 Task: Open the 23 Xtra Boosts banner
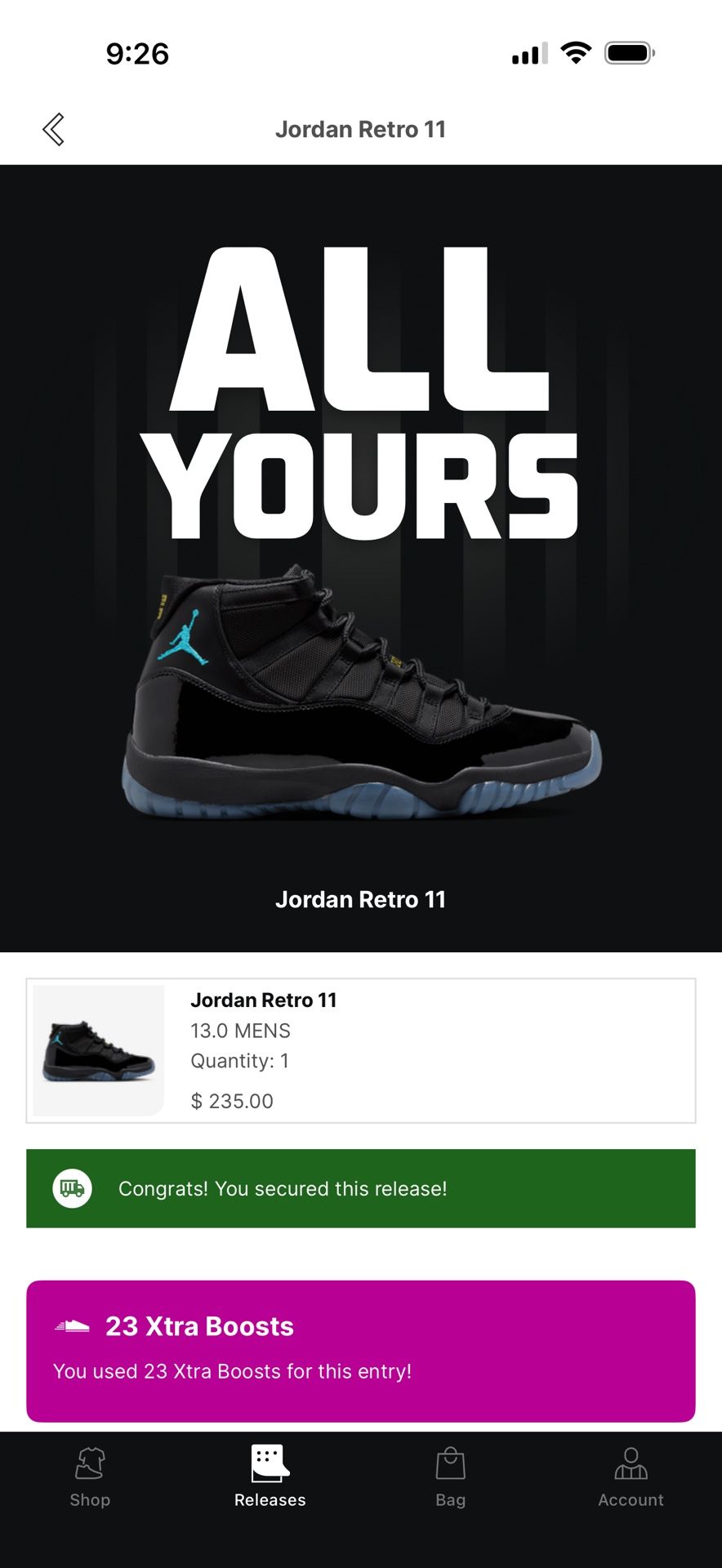tap(361, 1351)
